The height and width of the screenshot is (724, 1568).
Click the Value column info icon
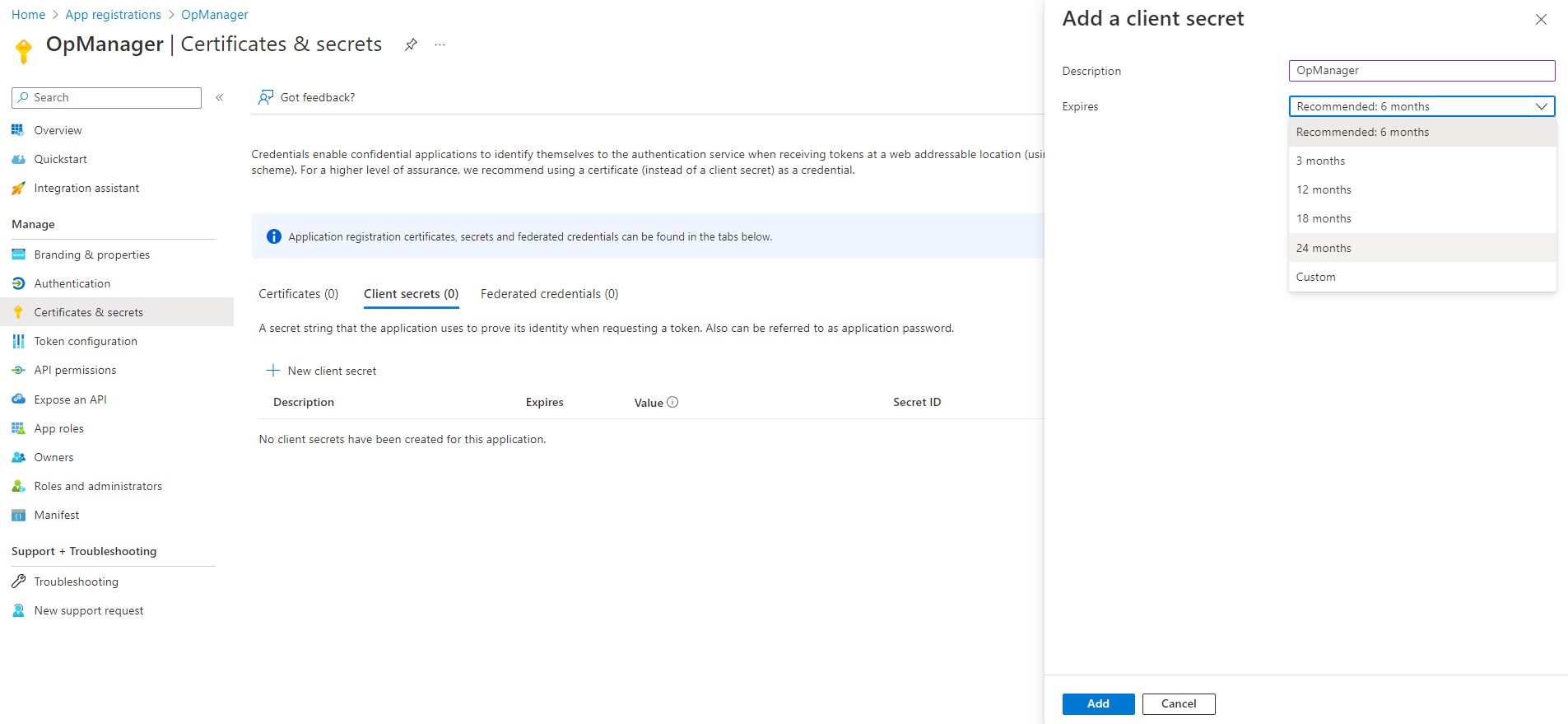click(672, 402)
